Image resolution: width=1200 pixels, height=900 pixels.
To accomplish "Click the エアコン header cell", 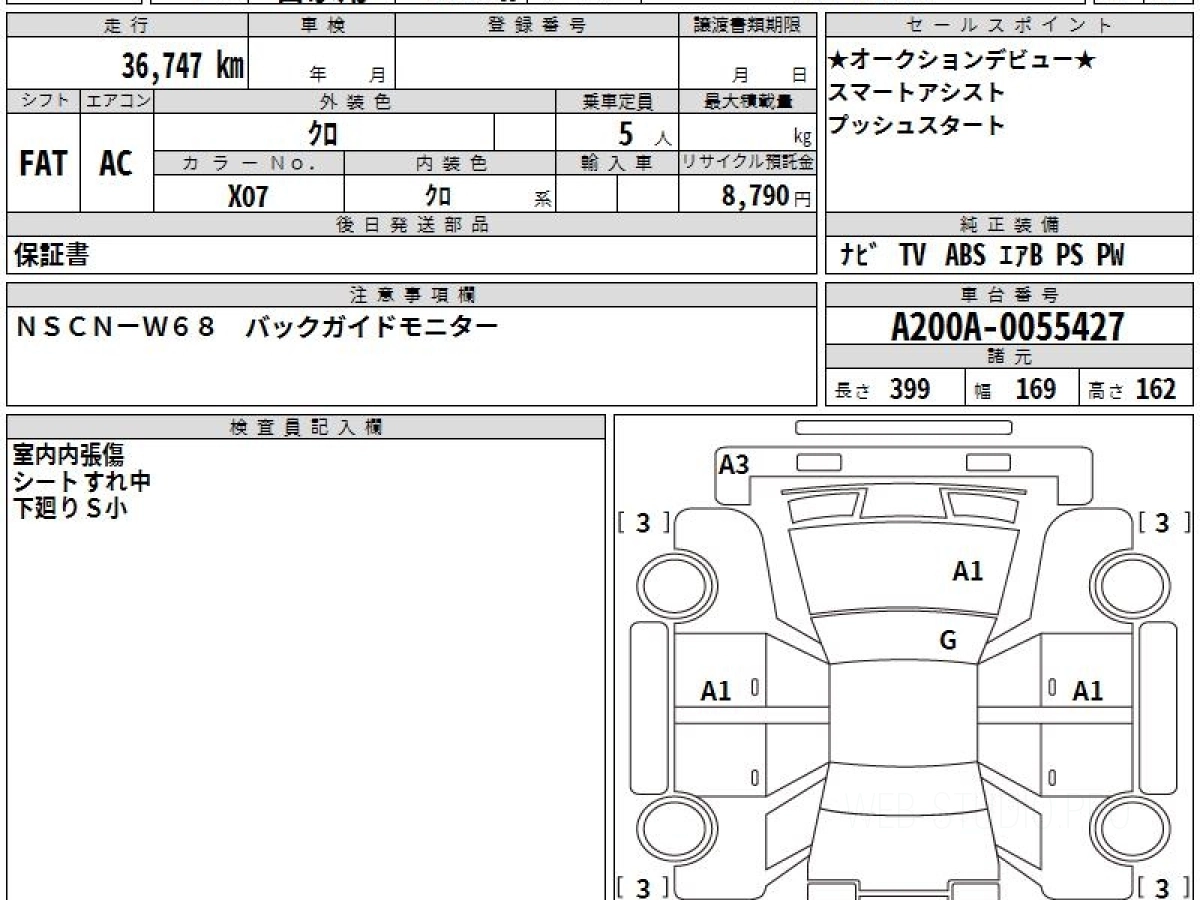I will (x=117, y=101).
